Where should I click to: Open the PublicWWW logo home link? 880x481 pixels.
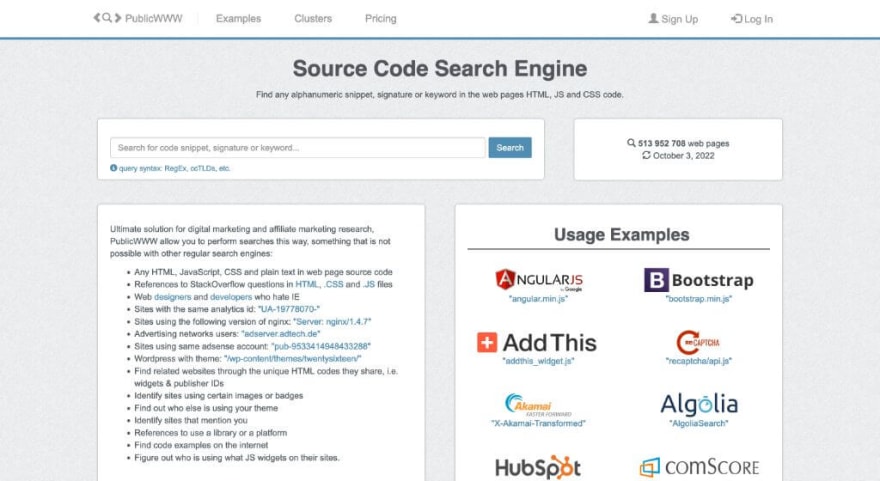click(138, 19)
